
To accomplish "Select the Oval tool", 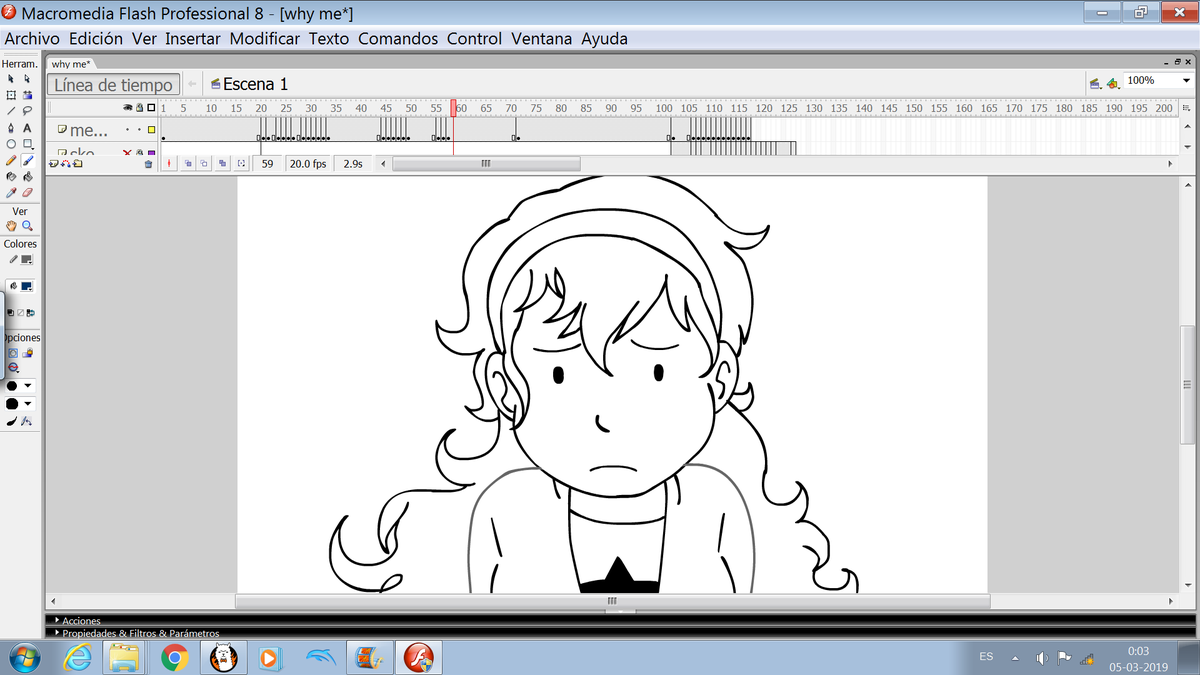I will coord(10,143).
